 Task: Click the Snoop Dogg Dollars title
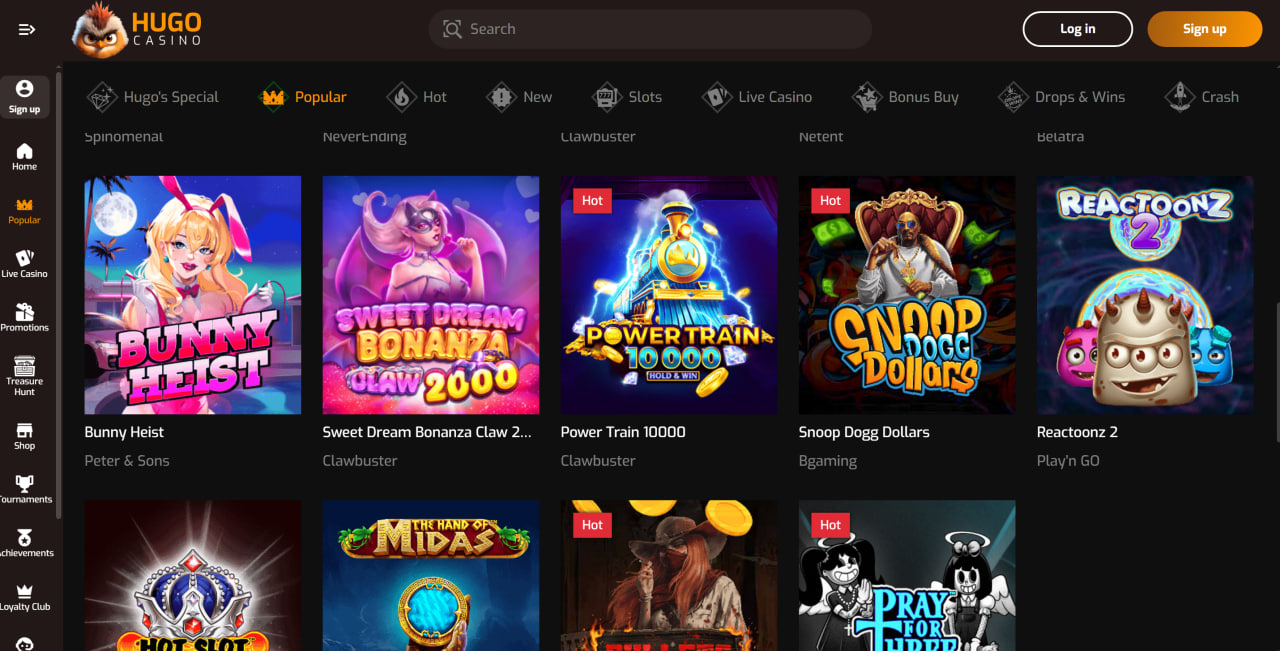[864, 432]
